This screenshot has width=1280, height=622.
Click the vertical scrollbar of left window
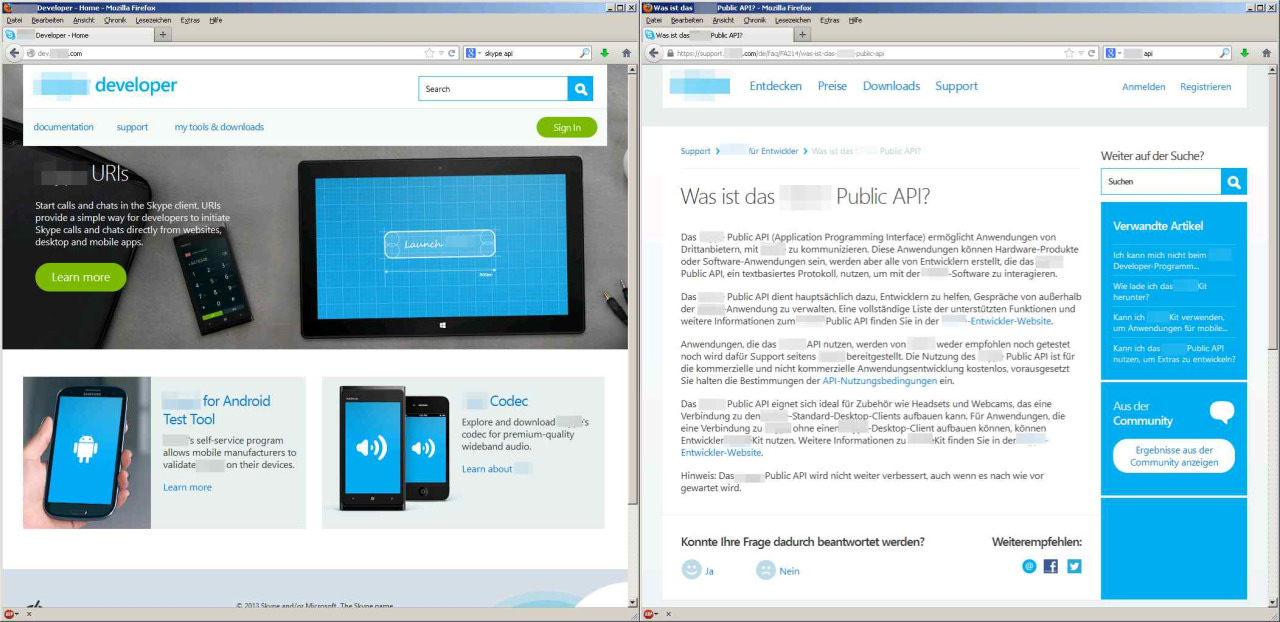(x=632, y=335)
